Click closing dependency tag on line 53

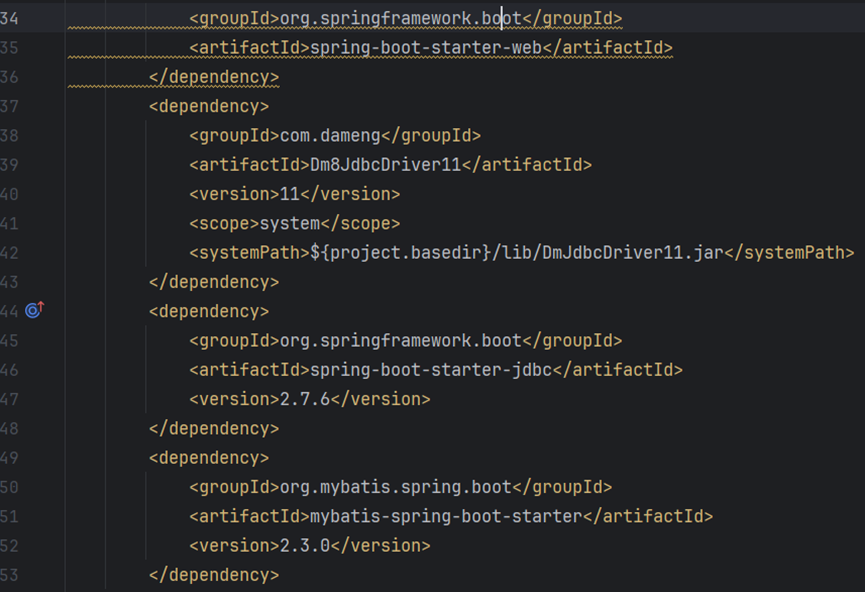214,575
